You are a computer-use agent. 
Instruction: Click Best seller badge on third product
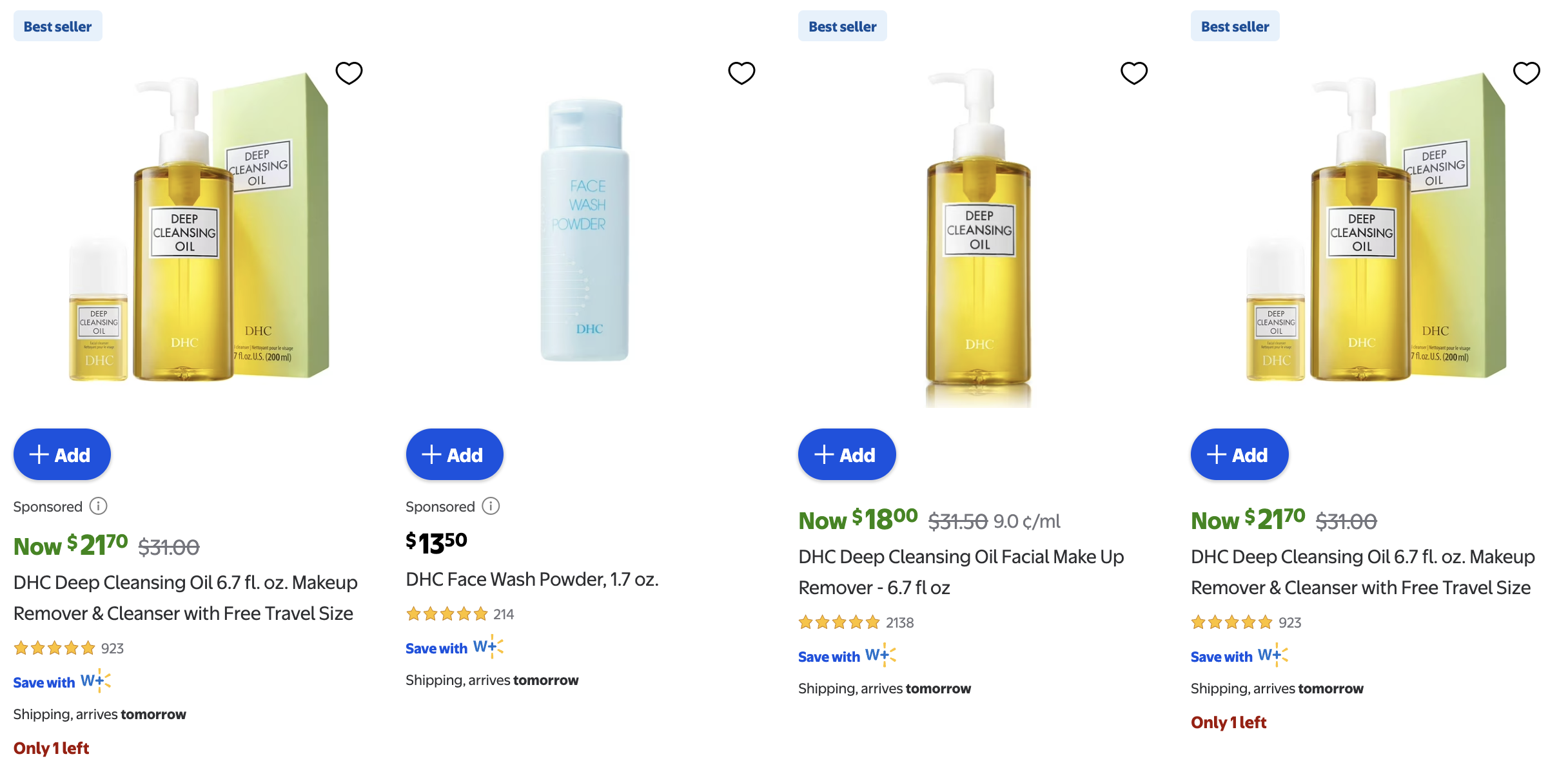coord(842,26)
